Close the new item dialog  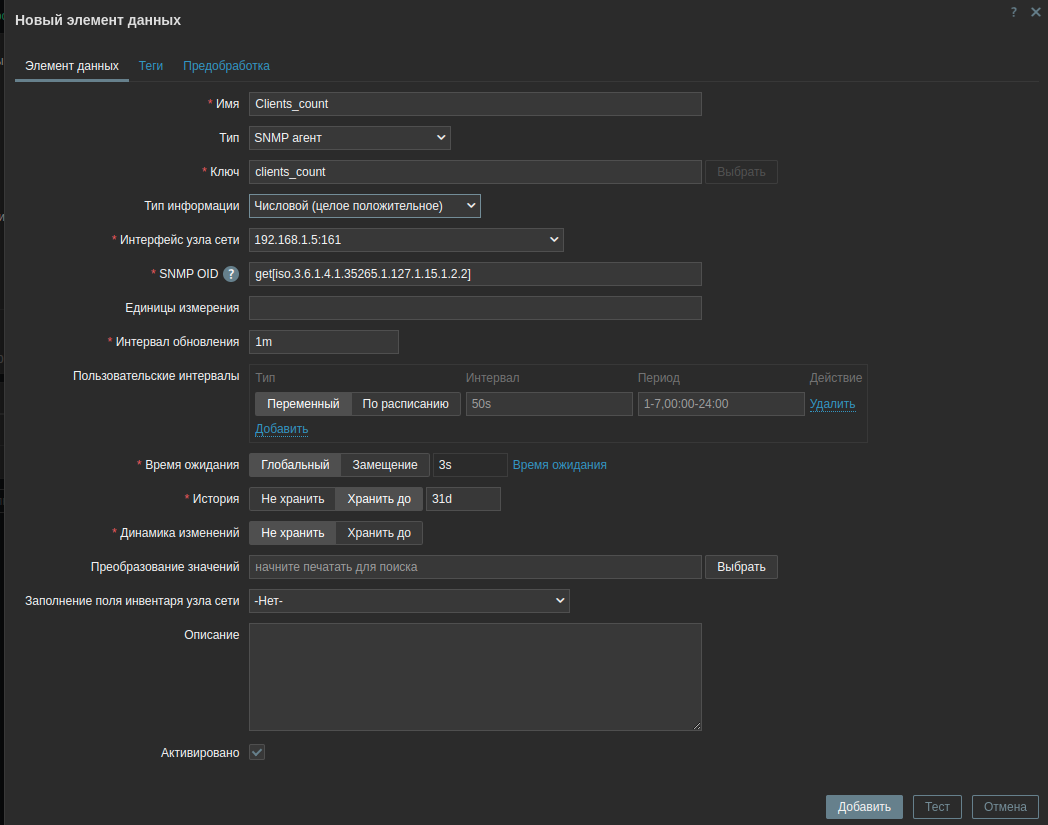pos(1035,12)
